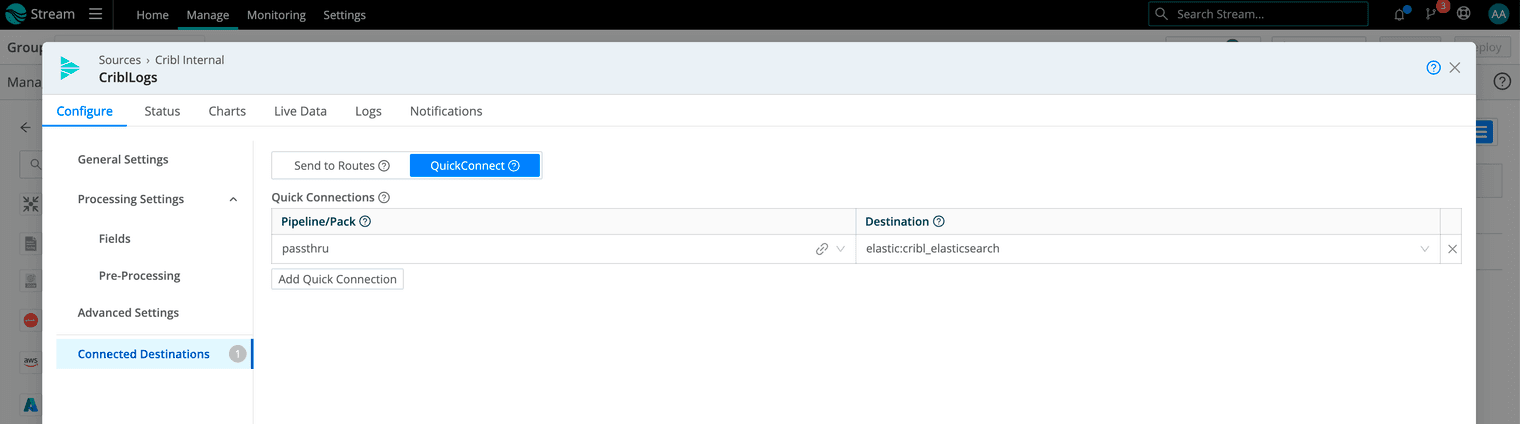Click the Add Quick Connection button
This screenshot has width=1520, height=424.
point(337,279)
